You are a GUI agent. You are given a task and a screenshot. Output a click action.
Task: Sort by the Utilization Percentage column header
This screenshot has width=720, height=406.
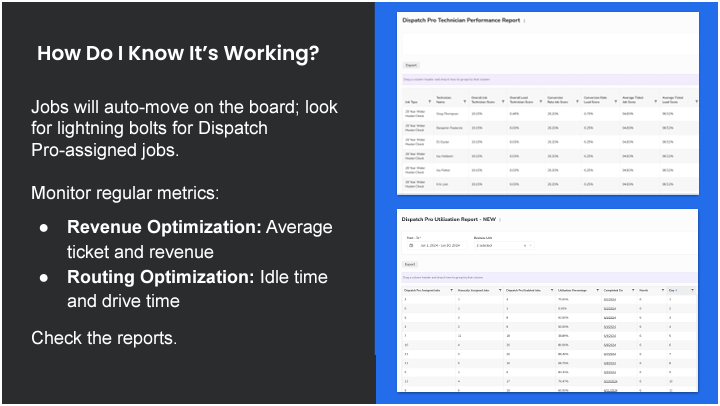click(572, 290)
